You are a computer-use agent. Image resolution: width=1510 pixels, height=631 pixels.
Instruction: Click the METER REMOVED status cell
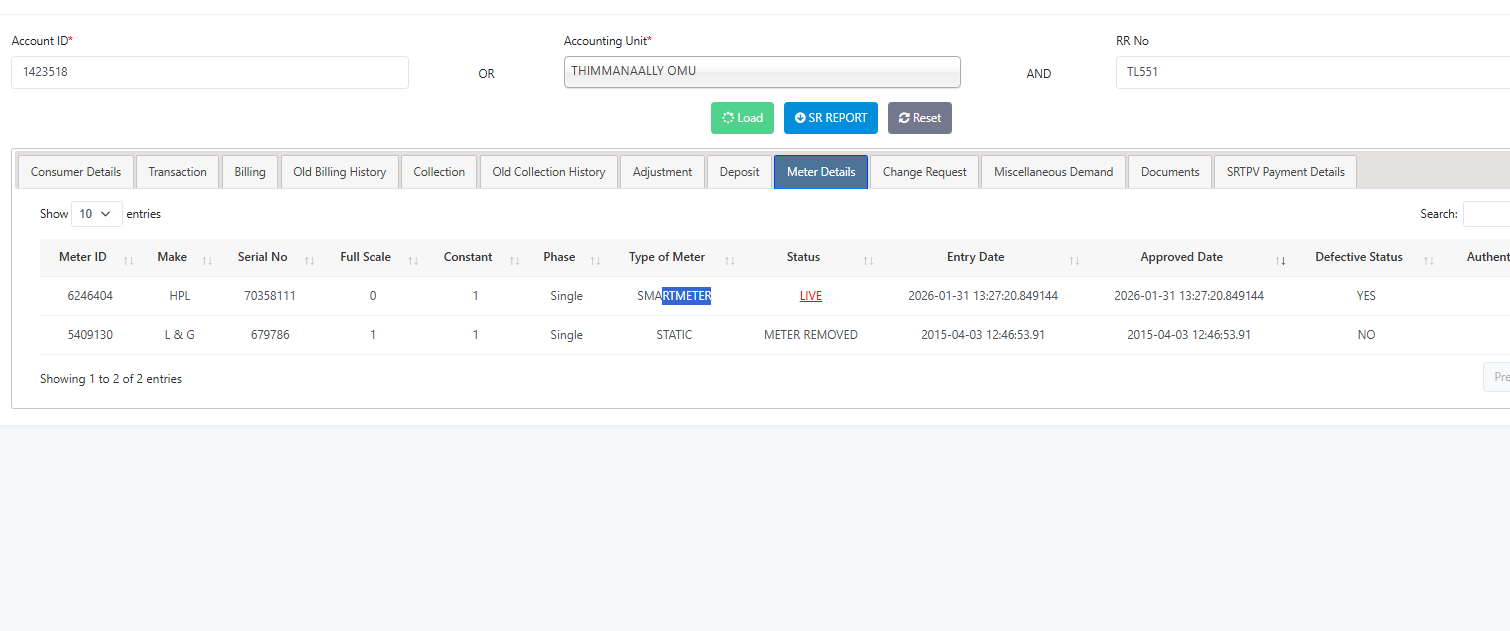click(811, 335)
